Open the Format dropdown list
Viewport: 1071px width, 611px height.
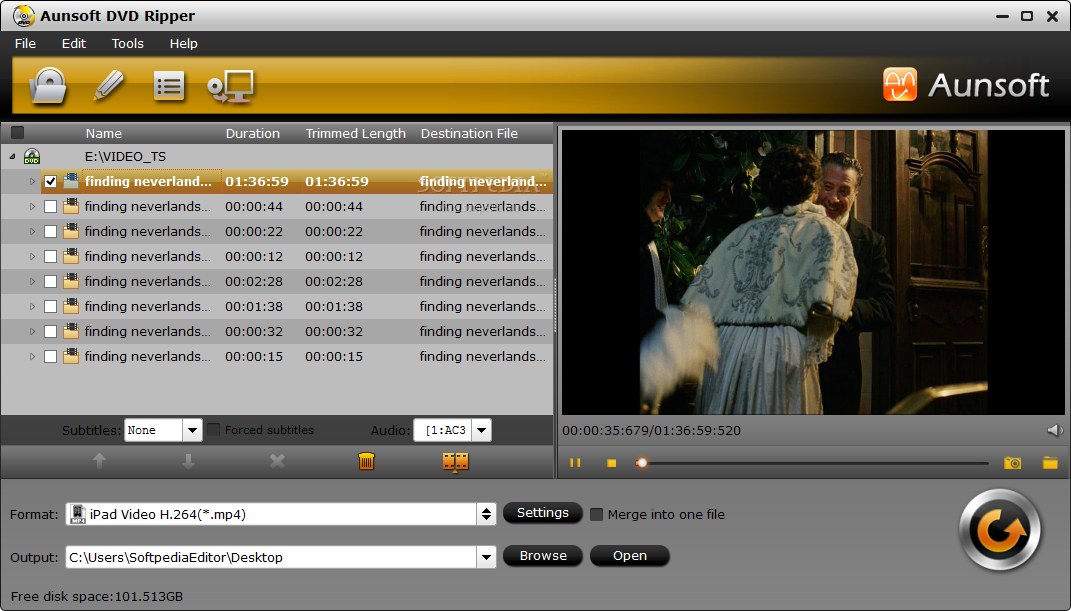tap(486, 514)
